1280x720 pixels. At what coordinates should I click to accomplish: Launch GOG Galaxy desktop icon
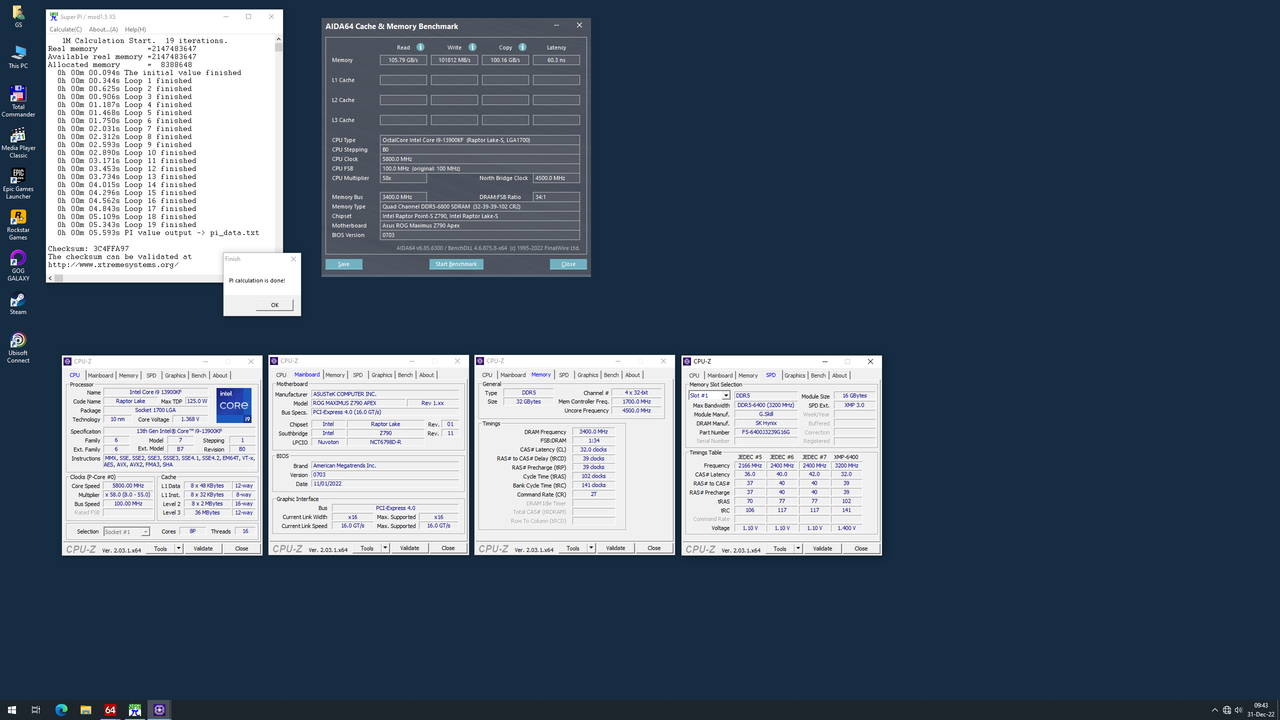[x=18, y=266]
